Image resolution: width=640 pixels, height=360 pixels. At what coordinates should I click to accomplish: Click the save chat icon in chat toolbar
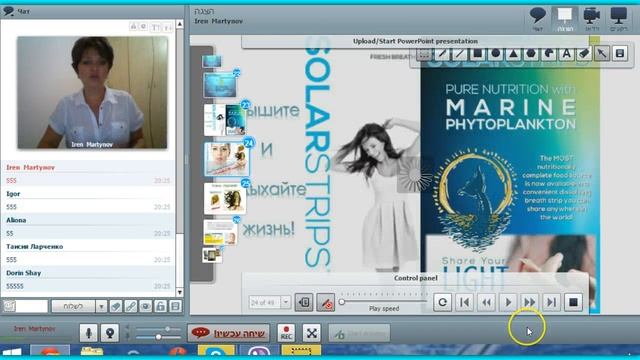[x=176, y=306]
